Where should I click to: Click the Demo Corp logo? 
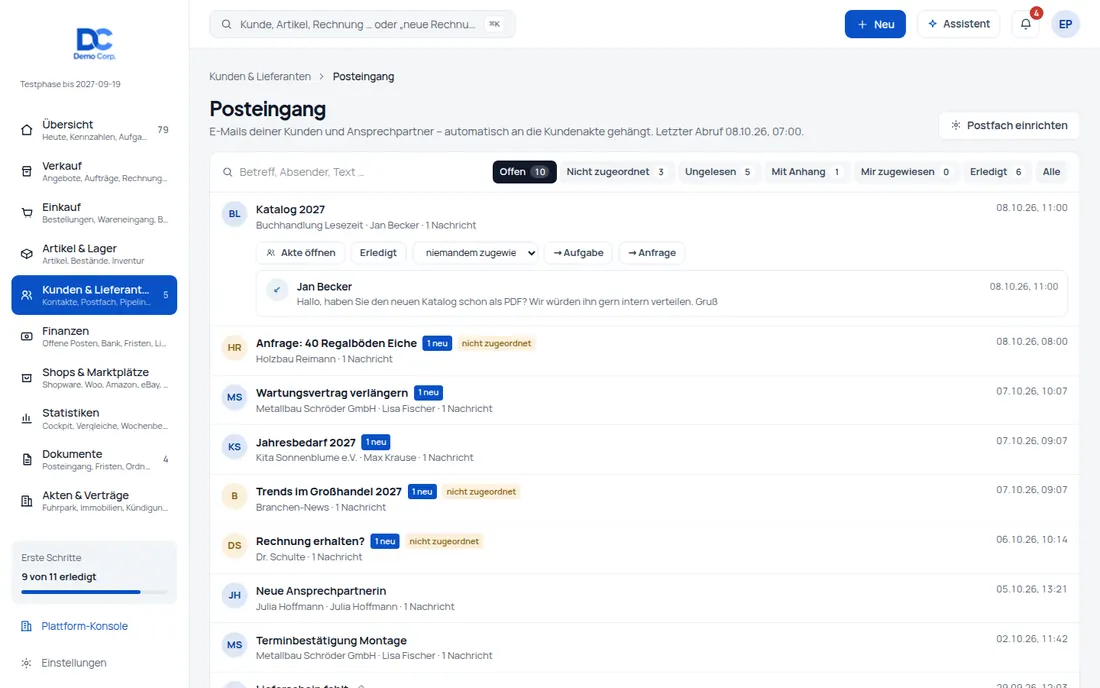95,43
